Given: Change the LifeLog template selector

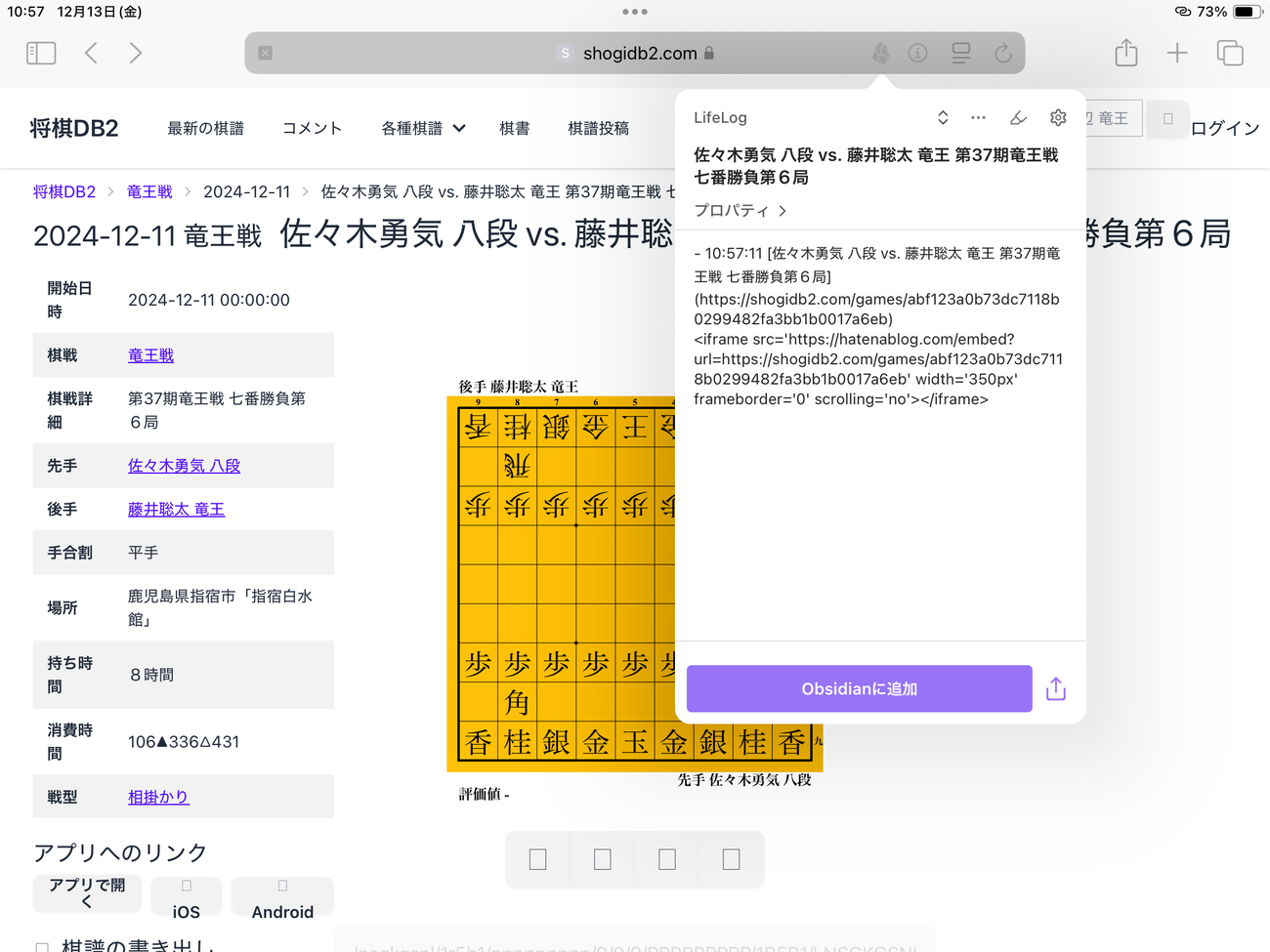Looking at the screenshot, I should pos(942,118).
